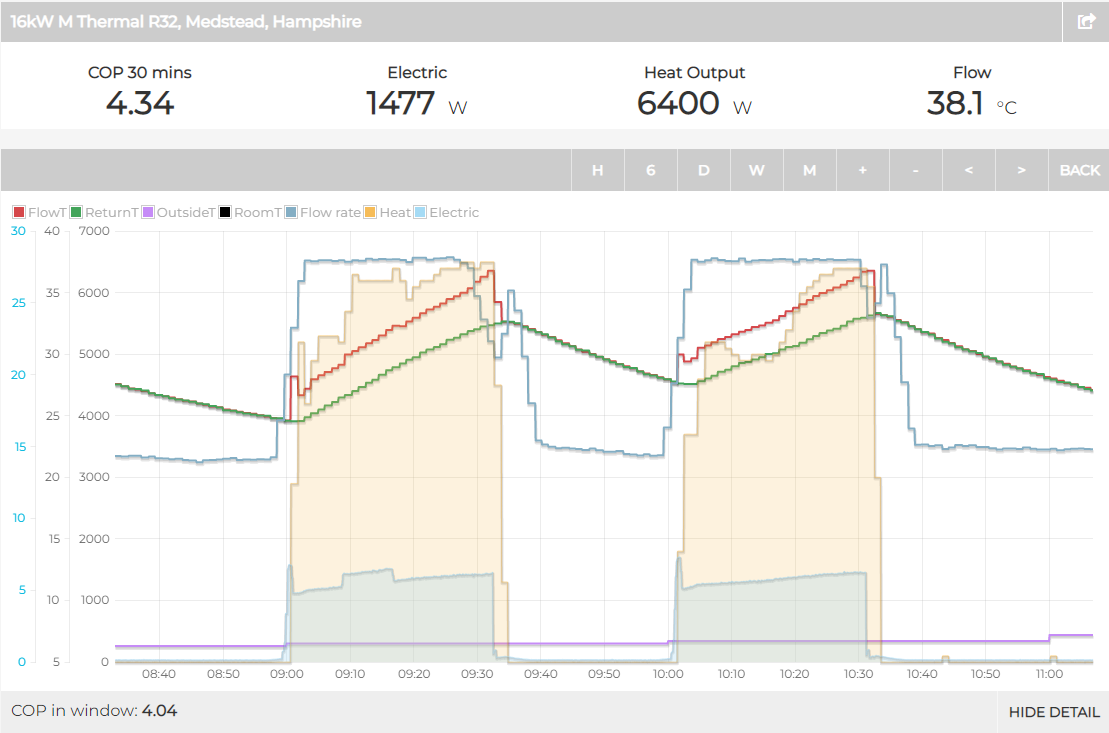Click the 10:00 label on the time axis
1109x733 pixels.
tap(668, 674)
